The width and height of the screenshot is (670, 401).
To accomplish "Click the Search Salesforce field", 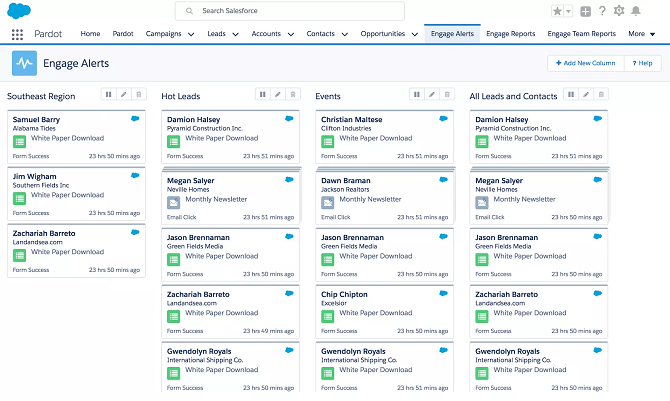I will [290, 11].
